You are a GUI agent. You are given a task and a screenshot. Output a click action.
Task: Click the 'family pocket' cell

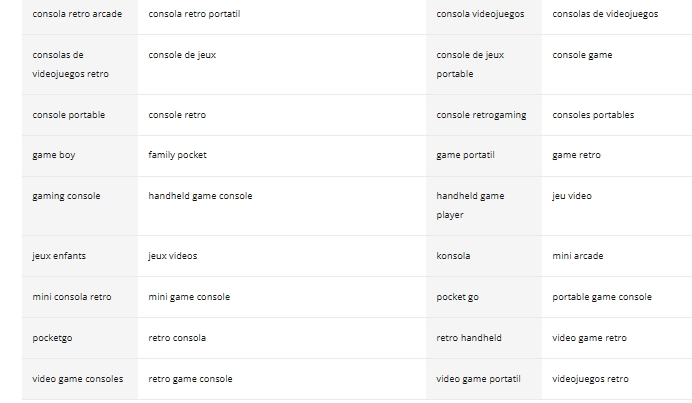[x=282, y=155]
